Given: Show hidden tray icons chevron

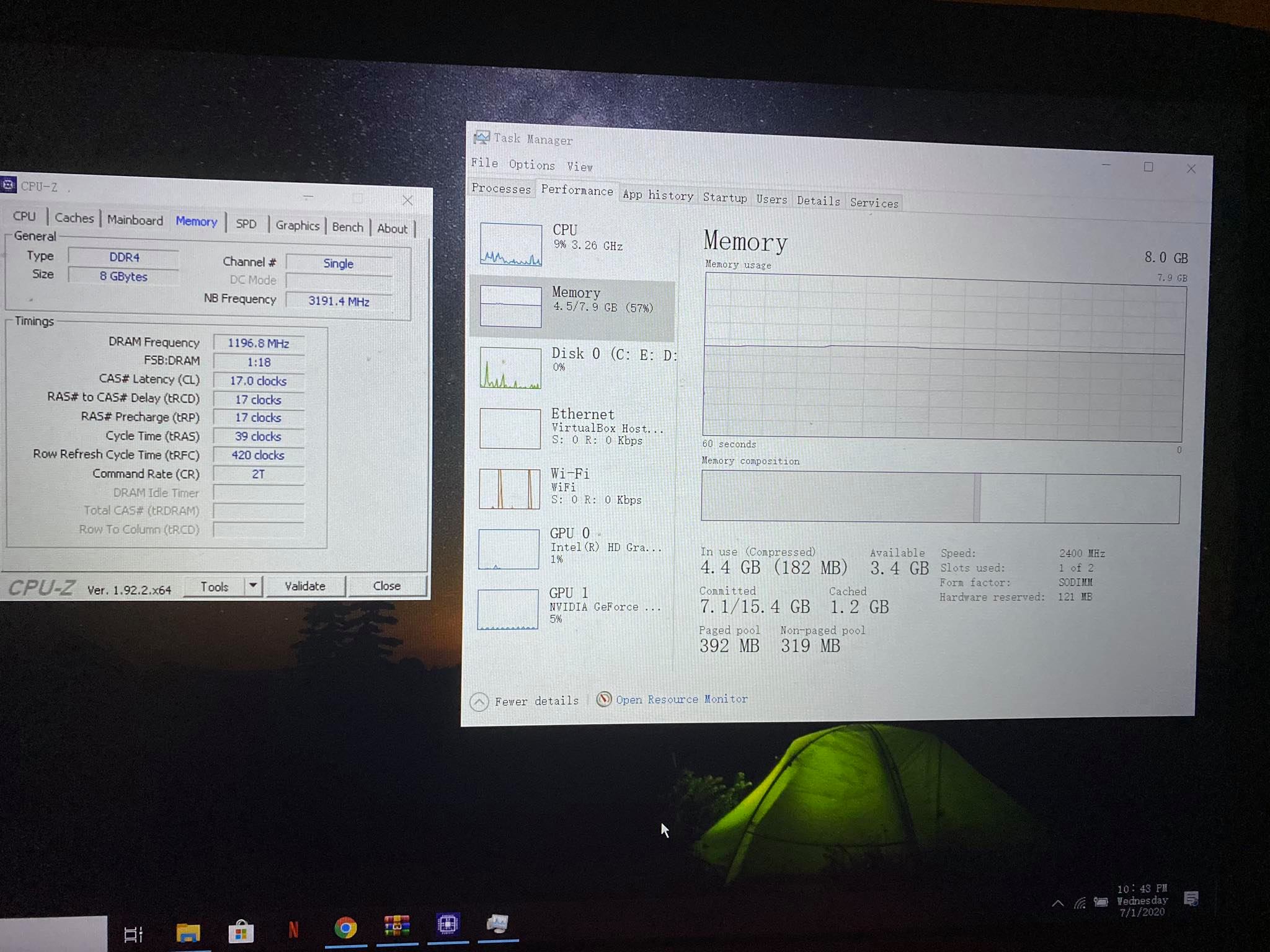Looking at the screenshot, I should click(1058, 903).
